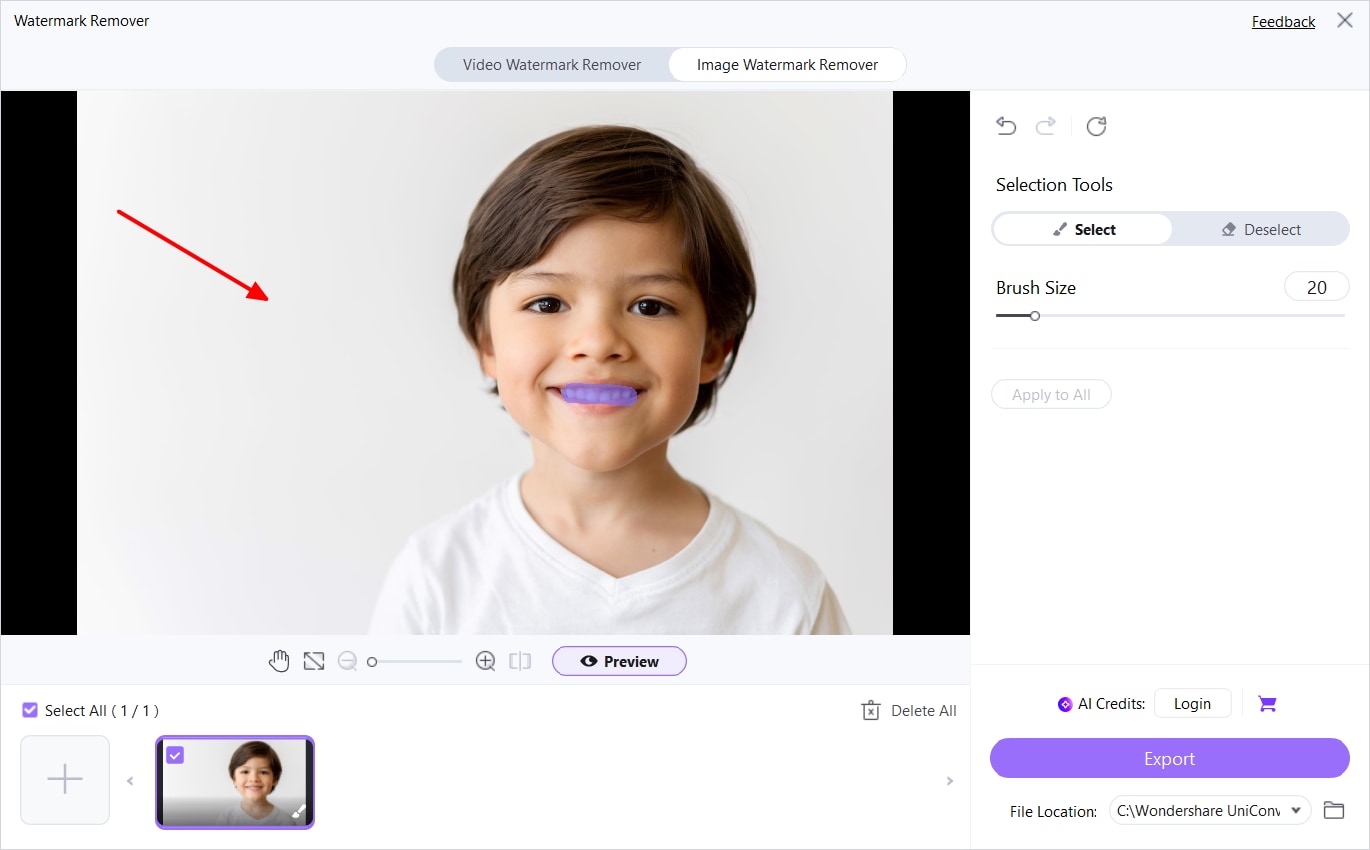Expand the File Location dropdown
The width and height of the screenshot is (1370, 850).
tap(1297, 810)
